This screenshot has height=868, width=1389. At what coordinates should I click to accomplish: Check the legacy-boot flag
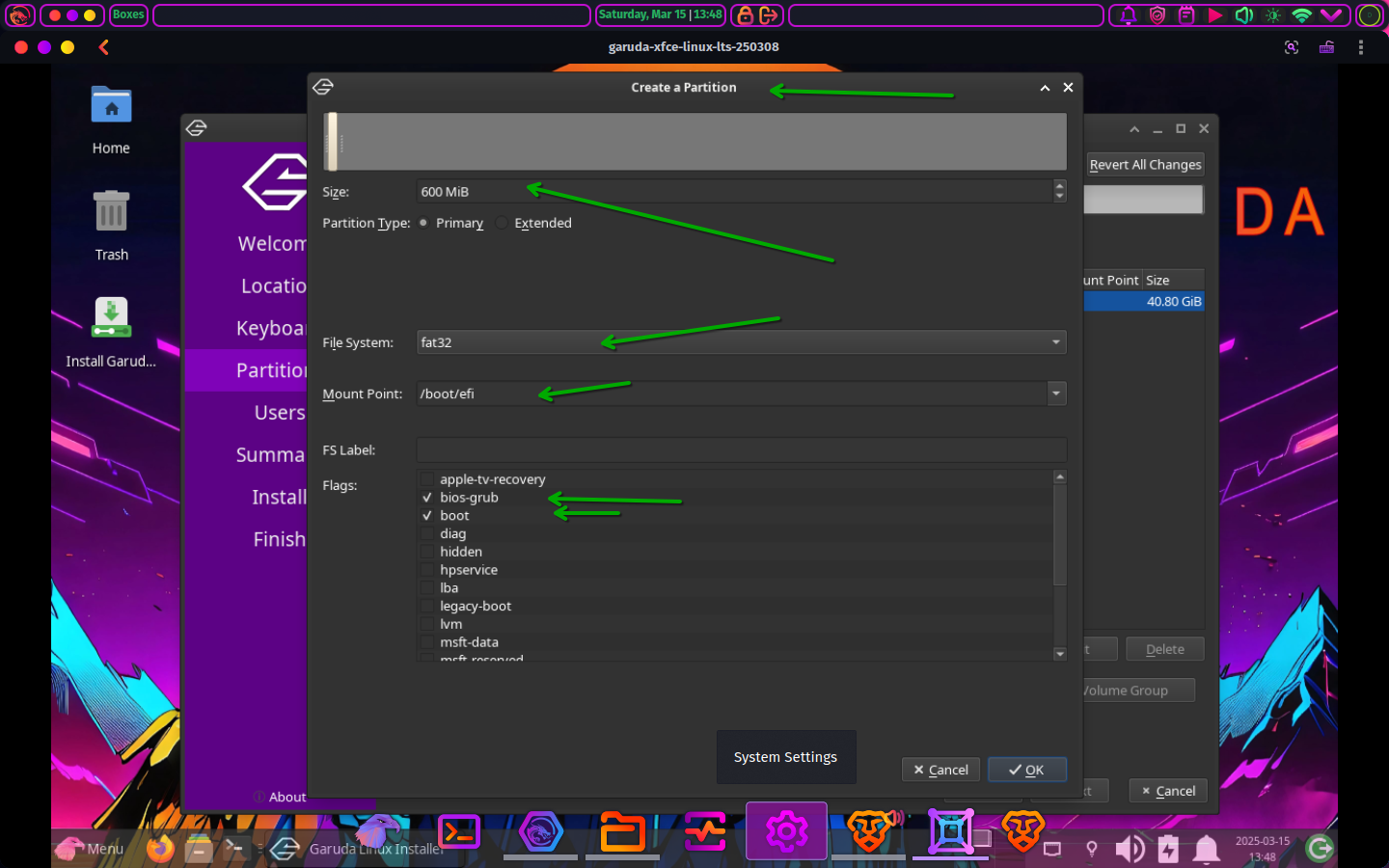click(x=427, y=606)
